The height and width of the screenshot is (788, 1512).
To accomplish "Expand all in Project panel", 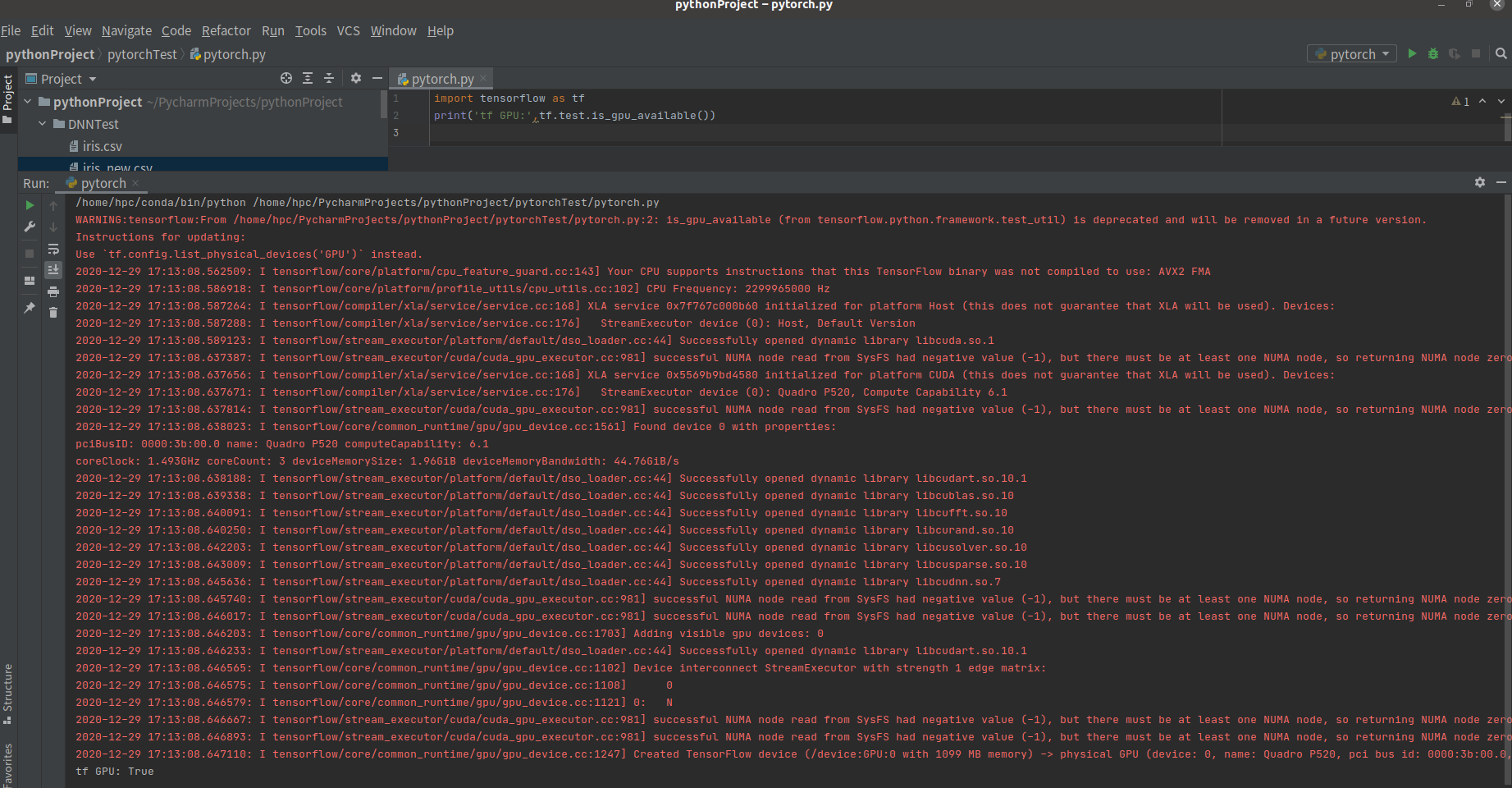I will click(308, 78).
